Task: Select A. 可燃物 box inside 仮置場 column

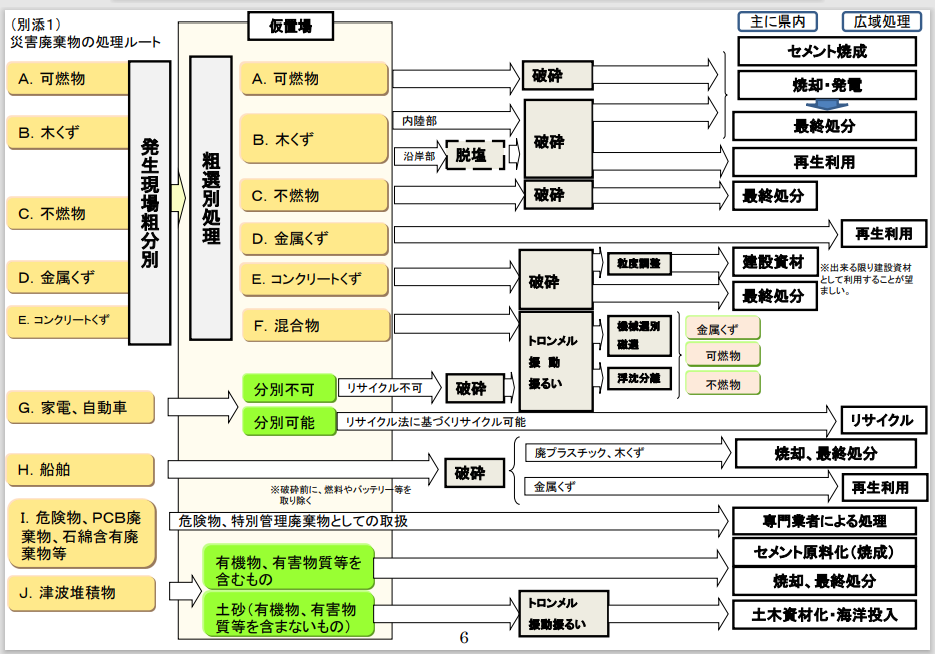Action: (x=314, y=79)
